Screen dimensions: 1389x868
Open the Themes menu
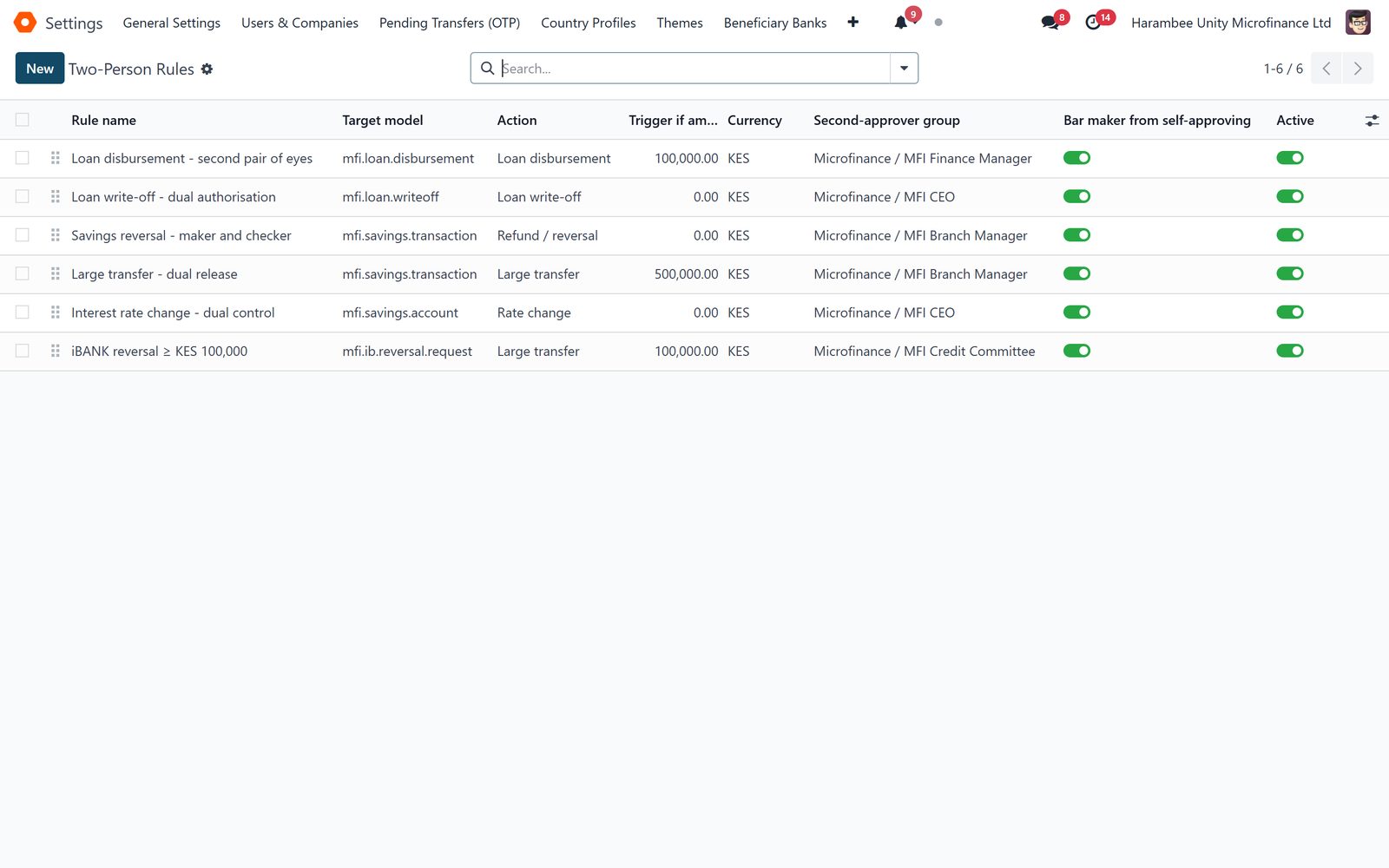click(680, 23)
